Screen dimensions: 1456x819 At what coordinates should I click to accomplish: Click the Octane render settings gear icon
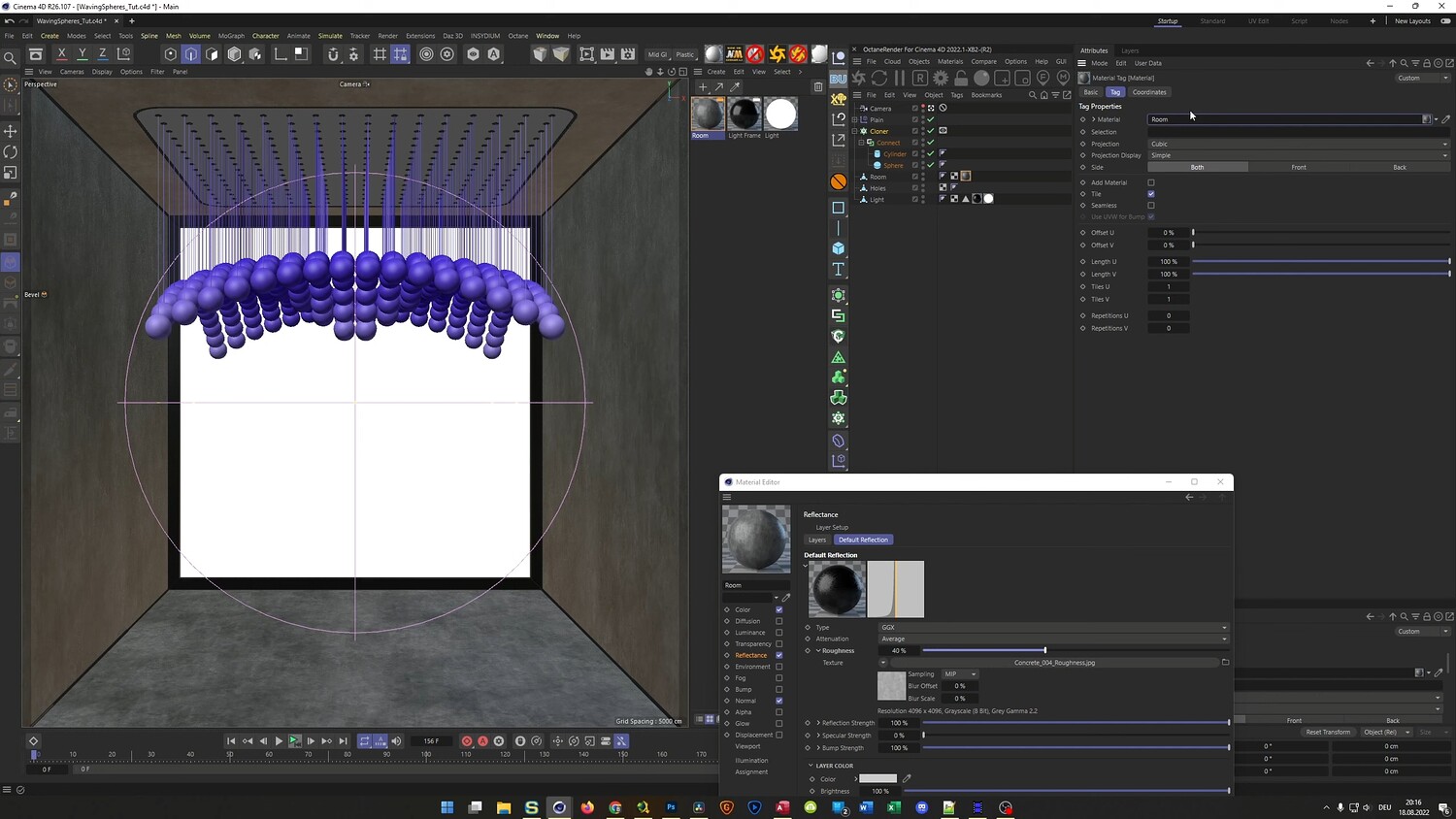[940, 78]
